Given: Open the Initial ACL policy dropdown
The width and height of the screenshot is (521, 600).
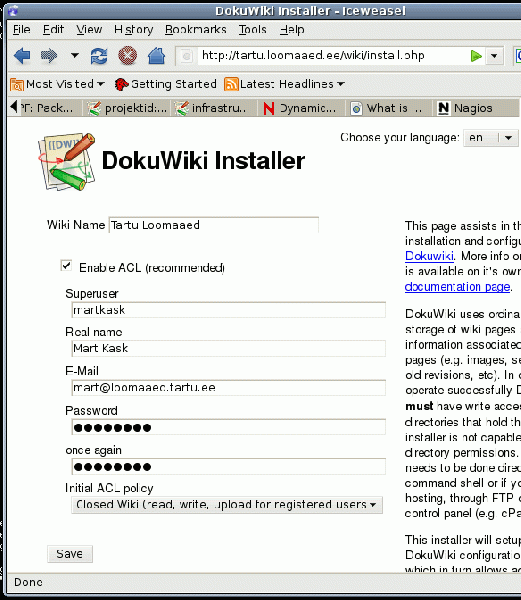Looking at the screenshot, I should pos(226,505).
